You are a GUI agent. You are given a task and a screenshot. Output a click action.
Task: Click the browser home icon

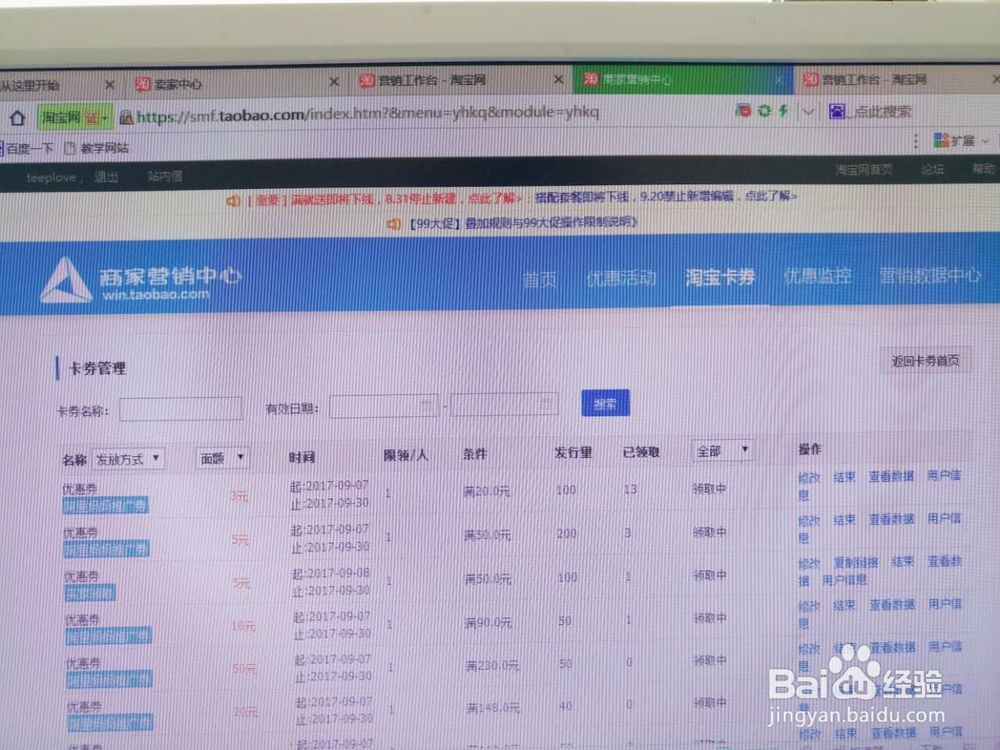coord(17,118)
